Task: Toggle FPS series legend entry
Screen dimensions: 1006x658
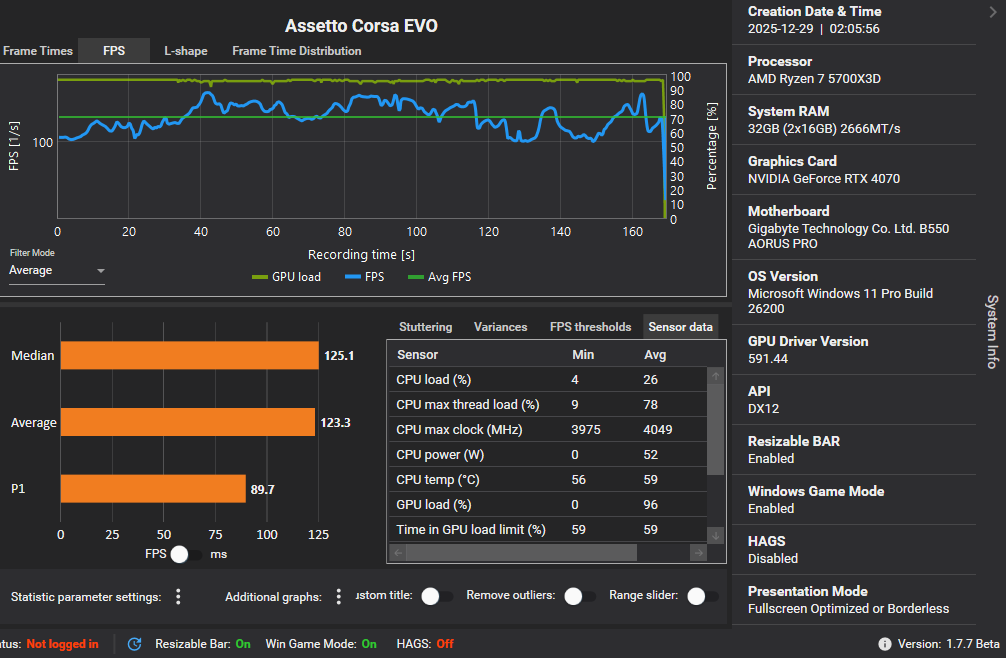Action: click(x=364, y=277)
